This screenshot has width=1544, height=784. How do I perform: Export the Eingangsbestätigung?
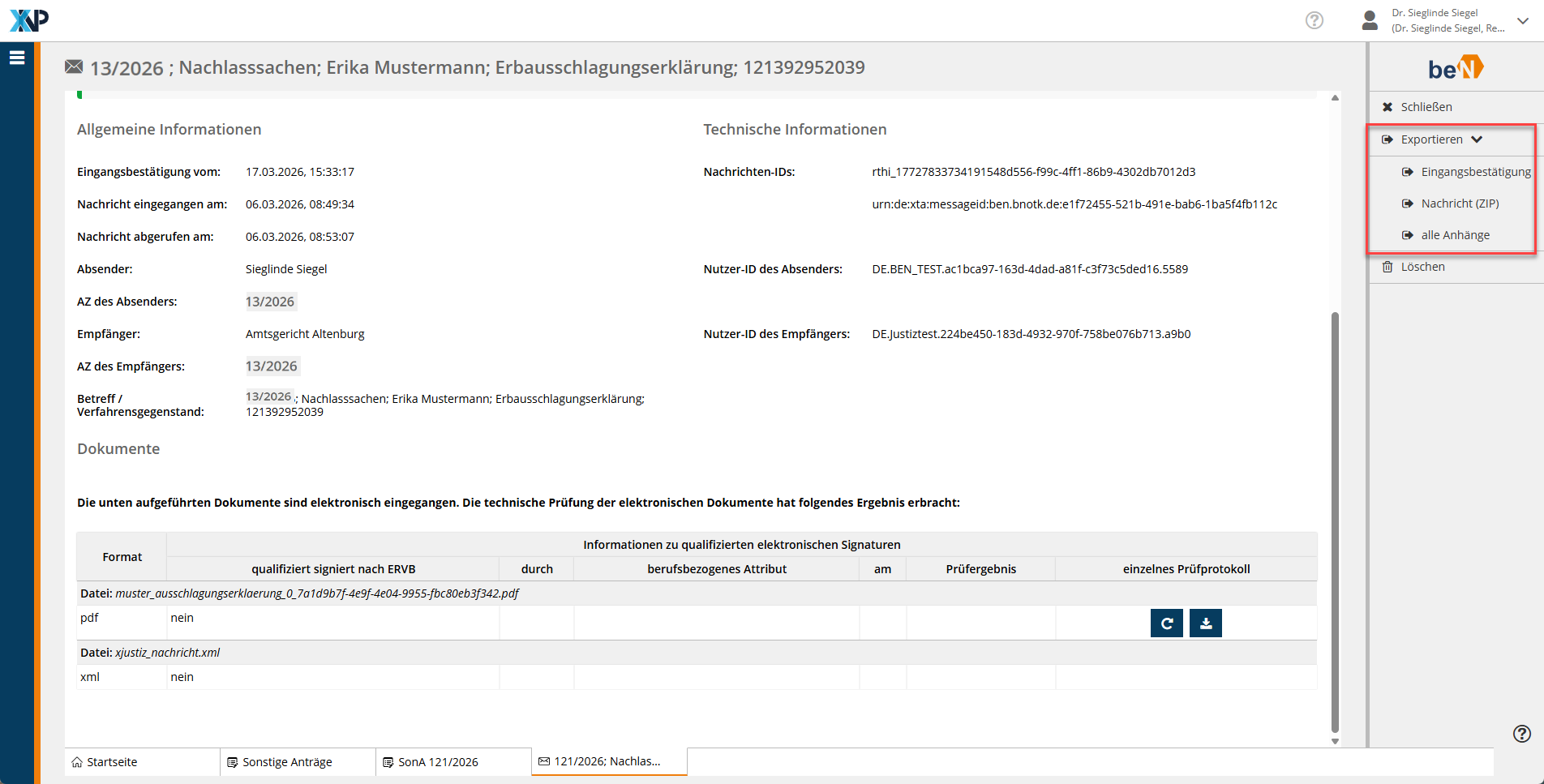[x=1475, y=172]
